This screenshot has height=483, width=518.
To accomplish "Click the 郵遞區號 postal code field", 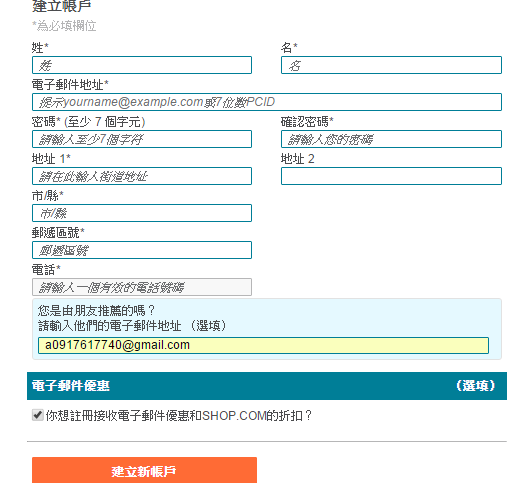I will 142,250.
